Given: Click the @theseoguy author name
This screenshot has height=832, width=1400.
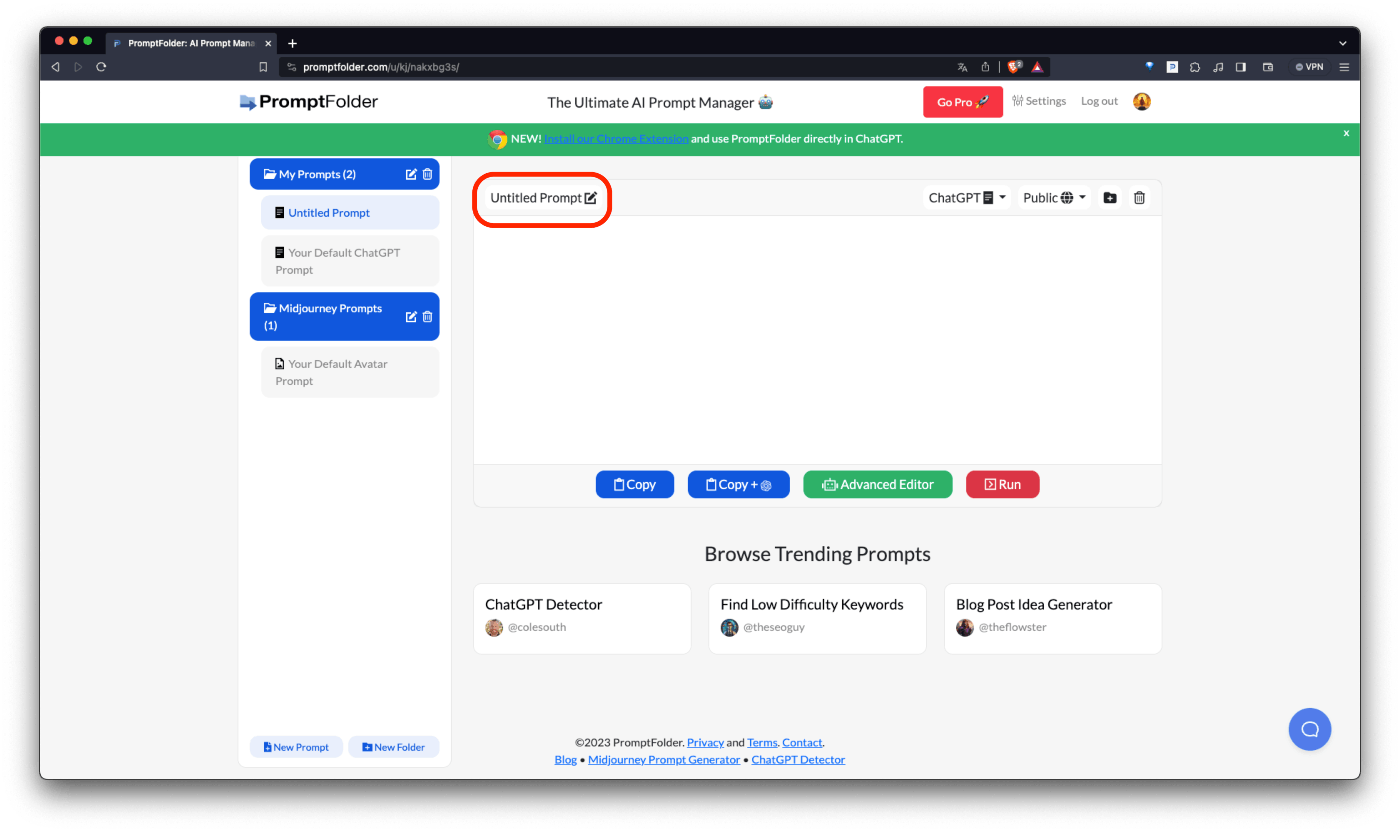Looking at the screenshot, I should [x=774, y=627].
